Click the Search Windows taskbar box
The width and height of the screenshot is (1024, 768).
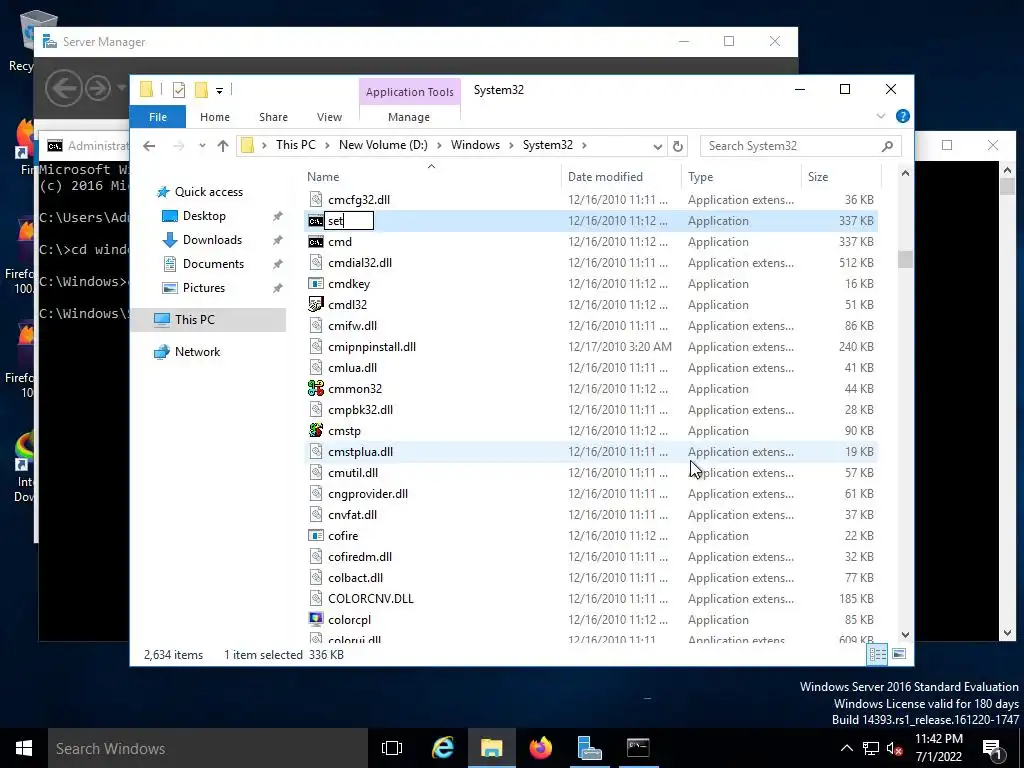point(208,748)
